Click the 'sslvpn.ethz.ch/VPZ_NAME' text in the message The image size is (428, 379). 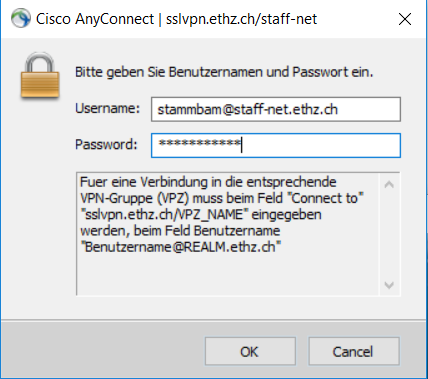tap(164, 214)
